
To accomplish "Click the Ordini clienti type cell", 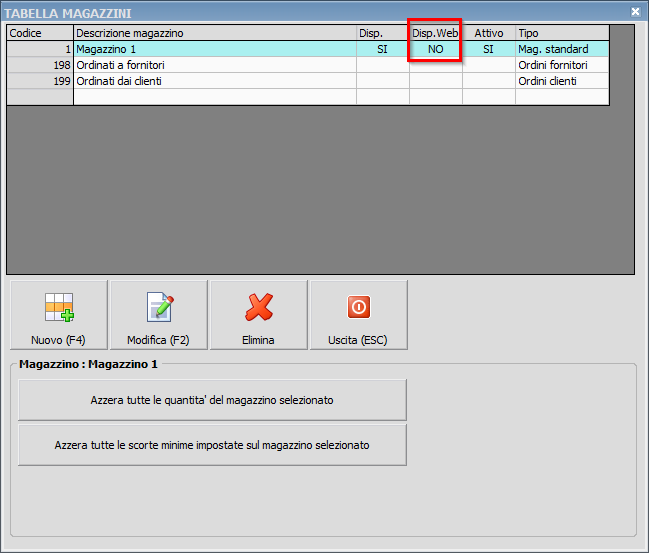I will click(562, 81).
